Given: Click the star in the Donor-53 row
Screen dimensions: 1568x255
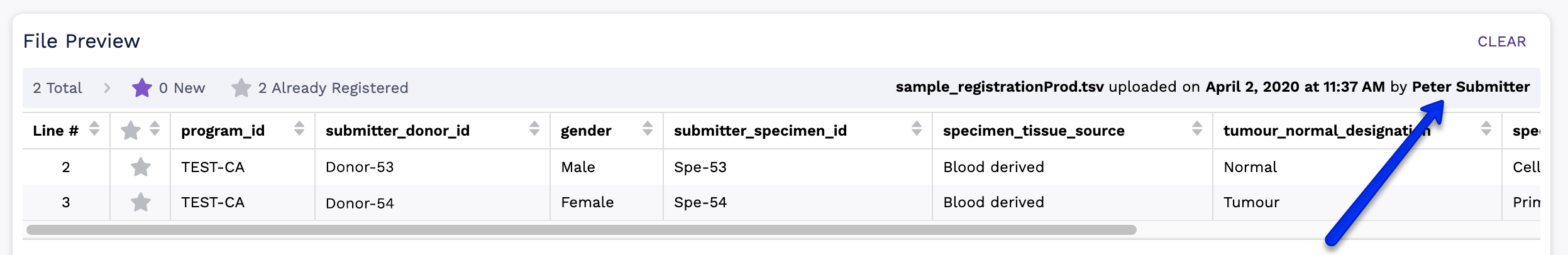Looking at the screenshot, I should click(141, 167).
